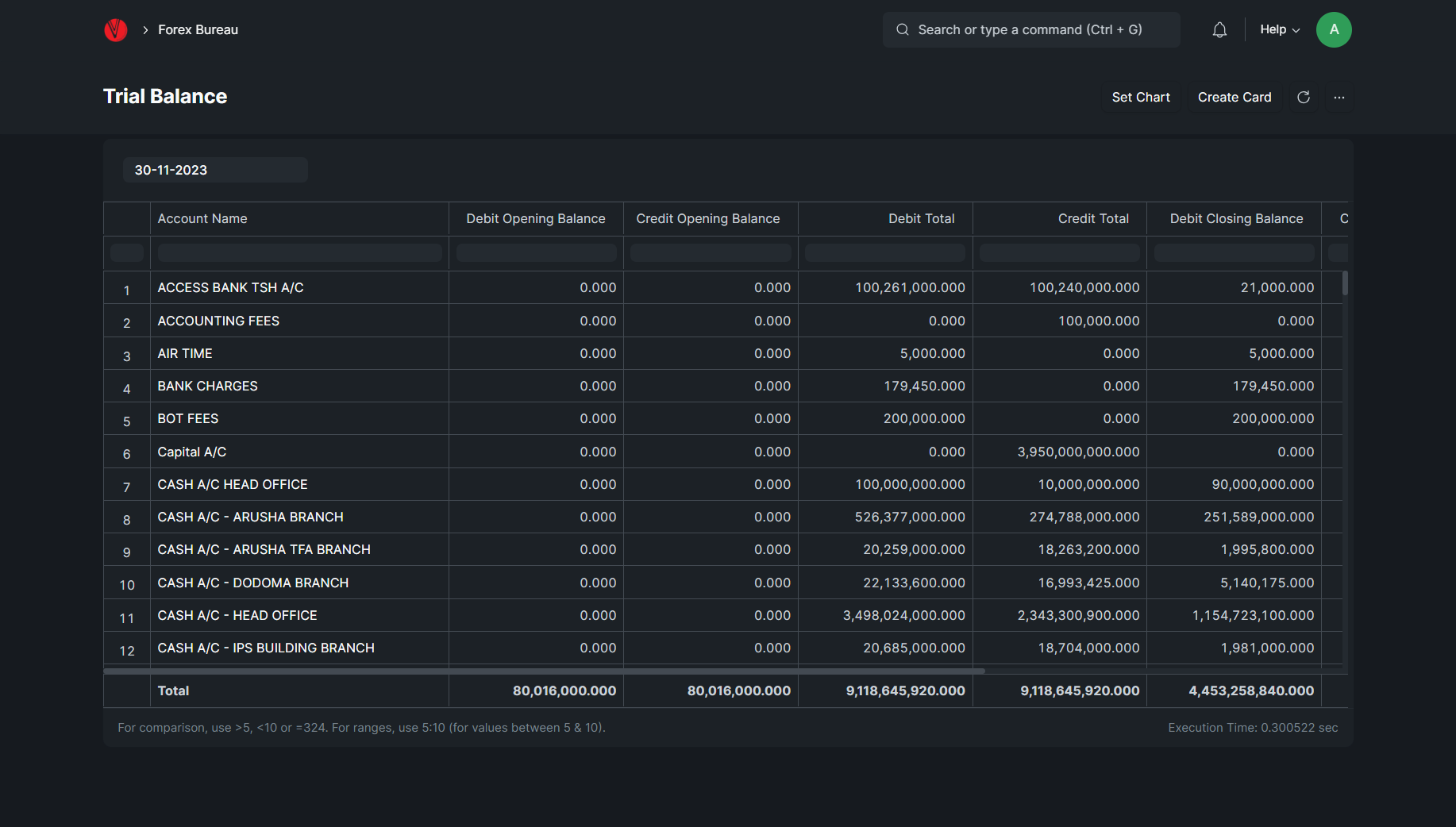The image size is (1456, 827).
Task: Open the three-dot report menu
Action: pyautogui.click(x=1339, y=97)
